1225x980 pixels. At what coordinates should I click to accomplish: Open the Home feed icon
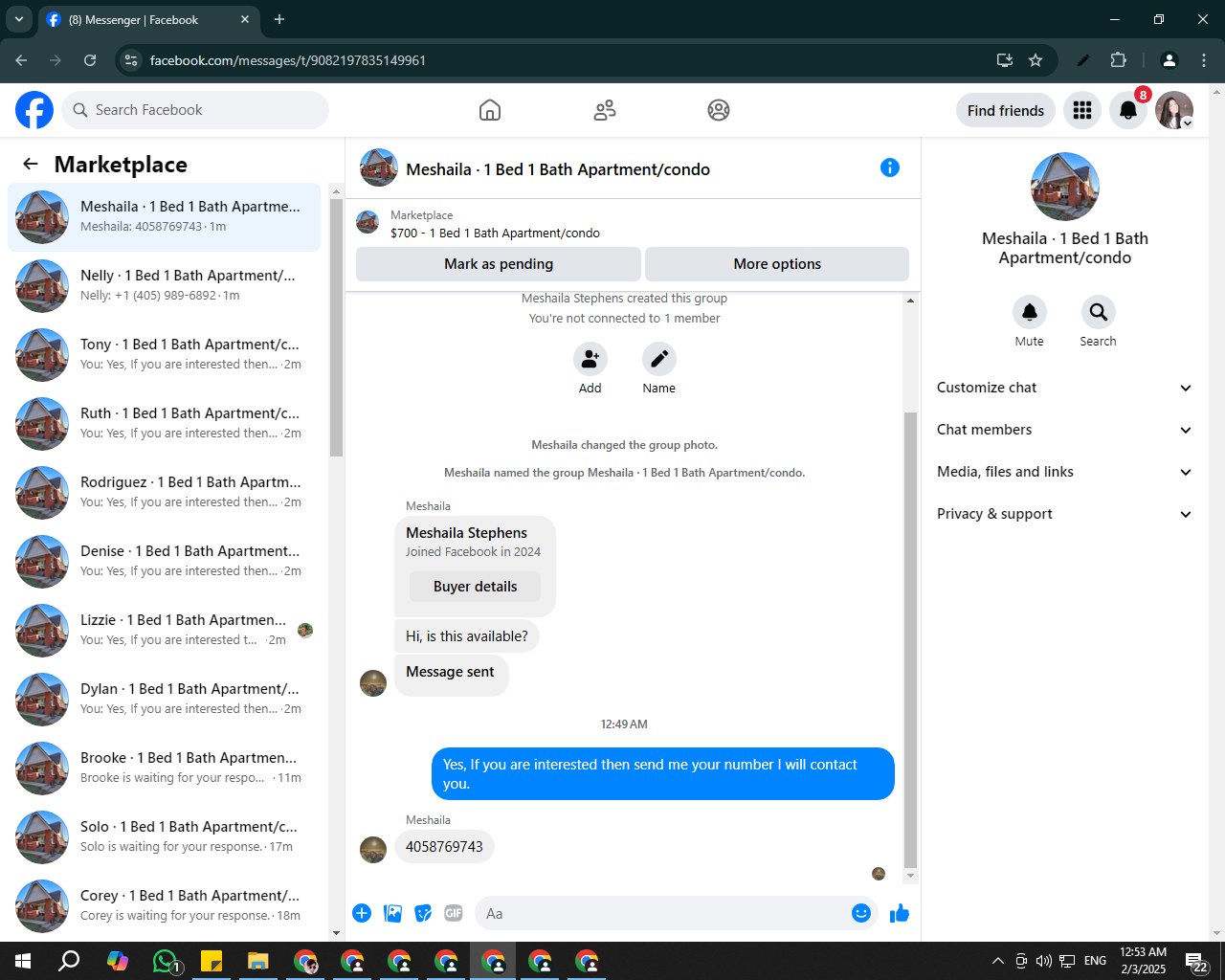pos(490,110)
